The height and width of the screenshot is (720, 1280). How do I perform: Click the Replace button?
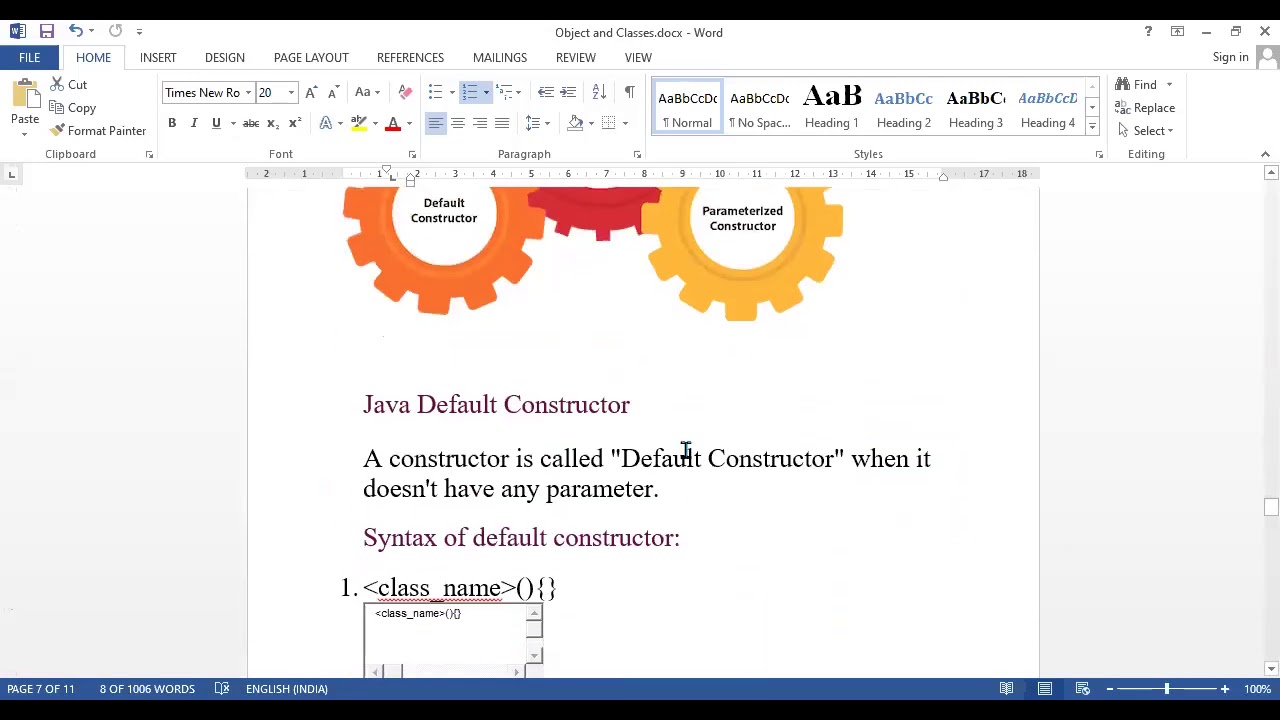pyautogui.click(x=1146, y=108)
